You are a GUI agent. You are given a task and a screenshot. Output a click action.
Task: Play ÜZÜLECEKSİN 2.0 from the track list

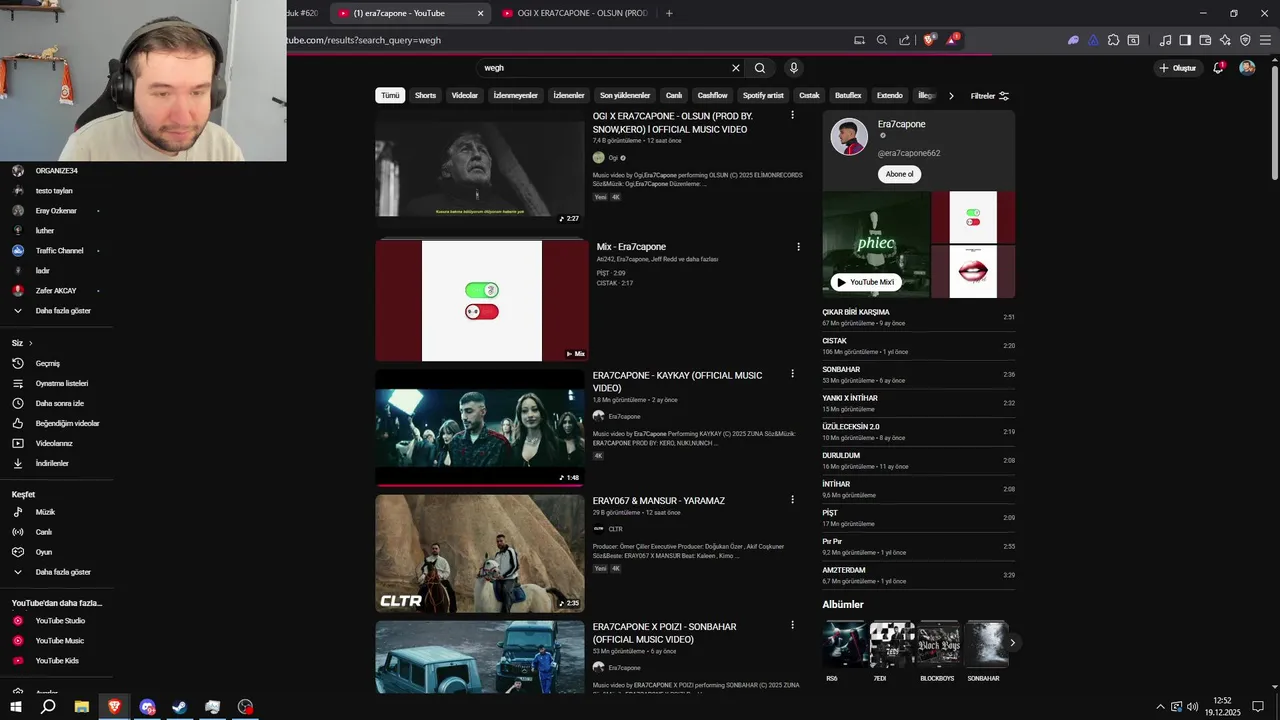tap(918, 432)
